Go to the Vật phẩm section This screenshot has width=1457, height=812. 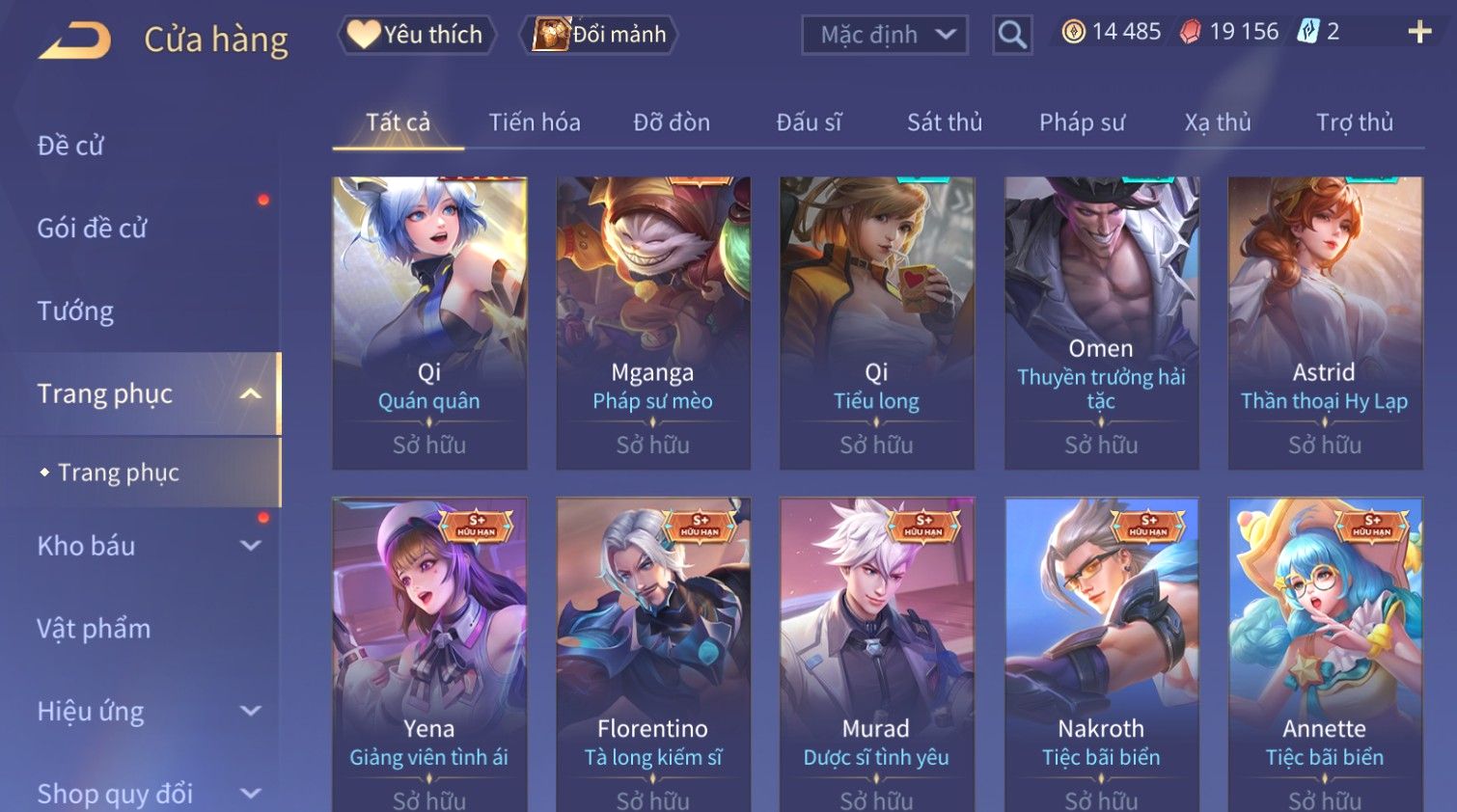[x=94, y=629]
